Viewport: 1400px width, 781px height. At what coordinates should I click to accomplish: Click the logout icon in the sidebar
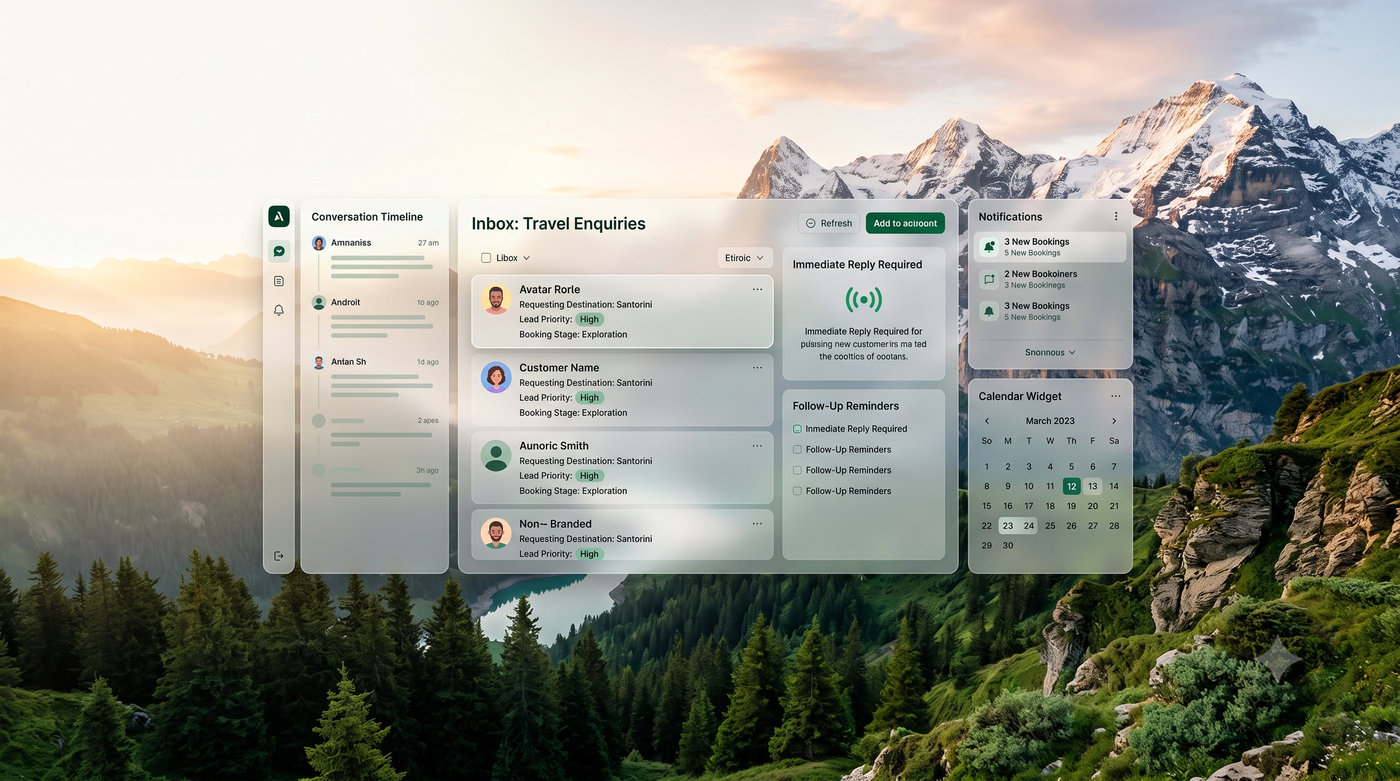tap(279, 556)
